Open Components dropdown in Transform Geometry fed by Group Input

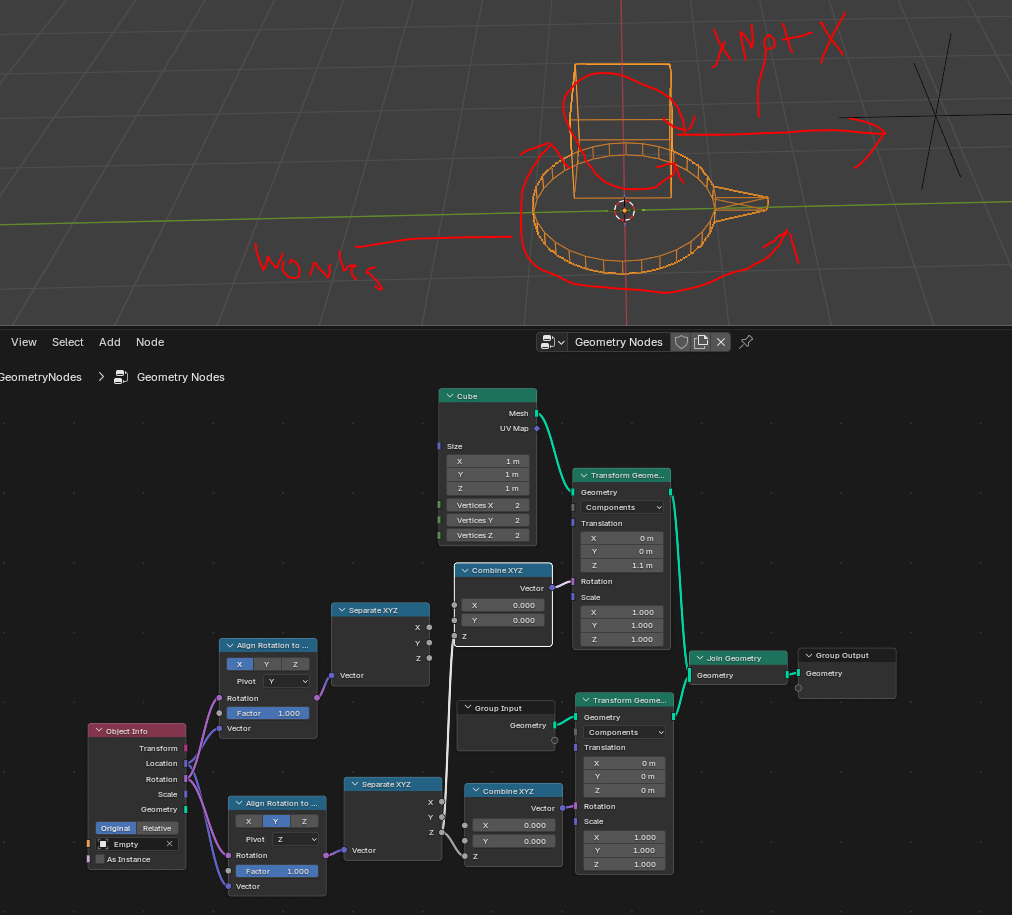coord(624,732)
